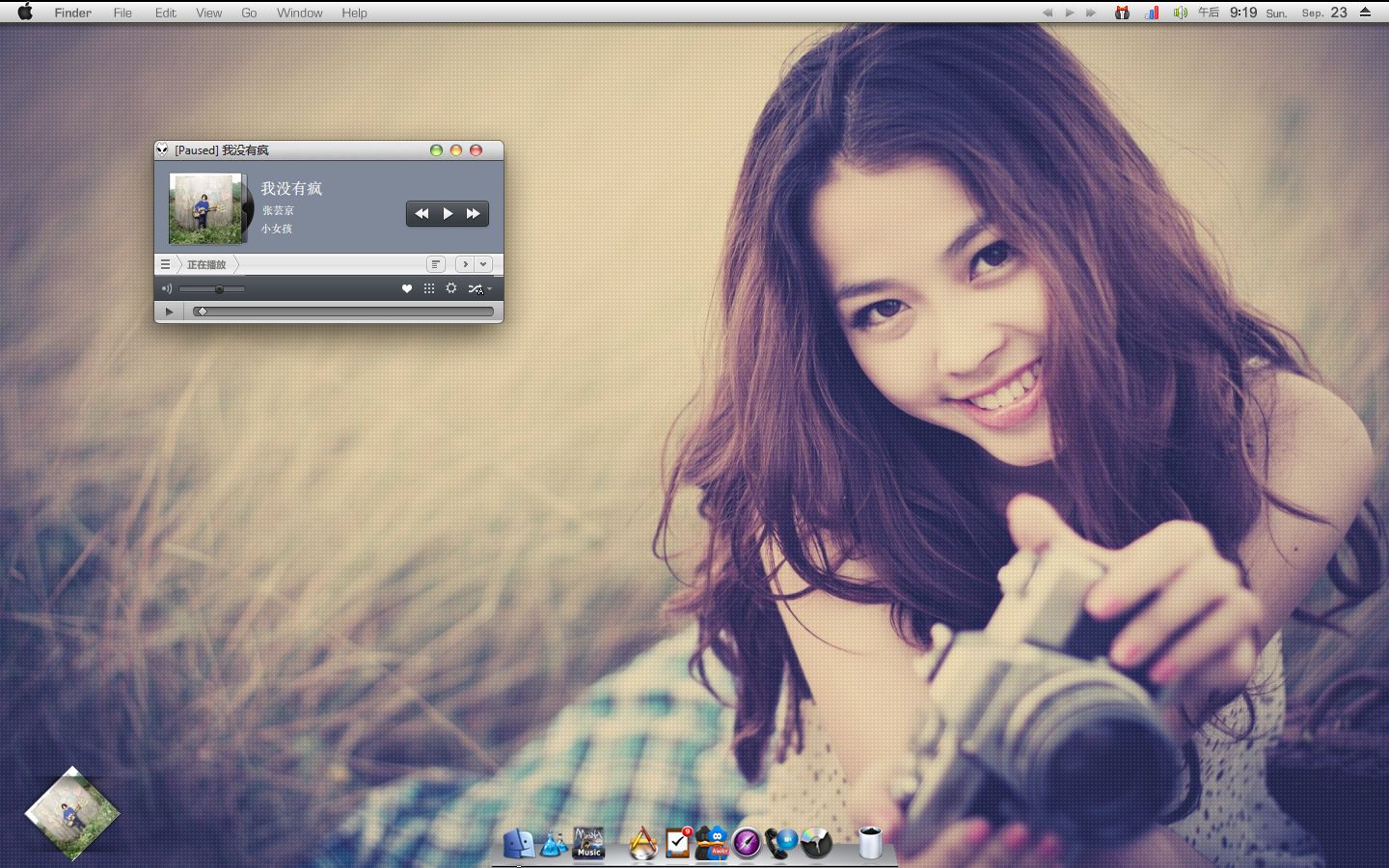Screen dimensions: 1389x868
Task: Open the App Store pencil icon in dock
Action: [x=643, y=843]
